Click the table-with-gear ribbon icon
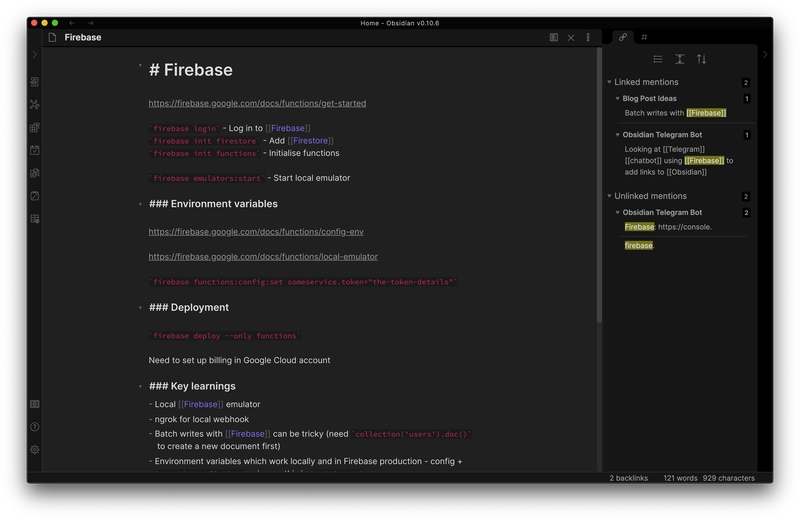 point(35,219)
